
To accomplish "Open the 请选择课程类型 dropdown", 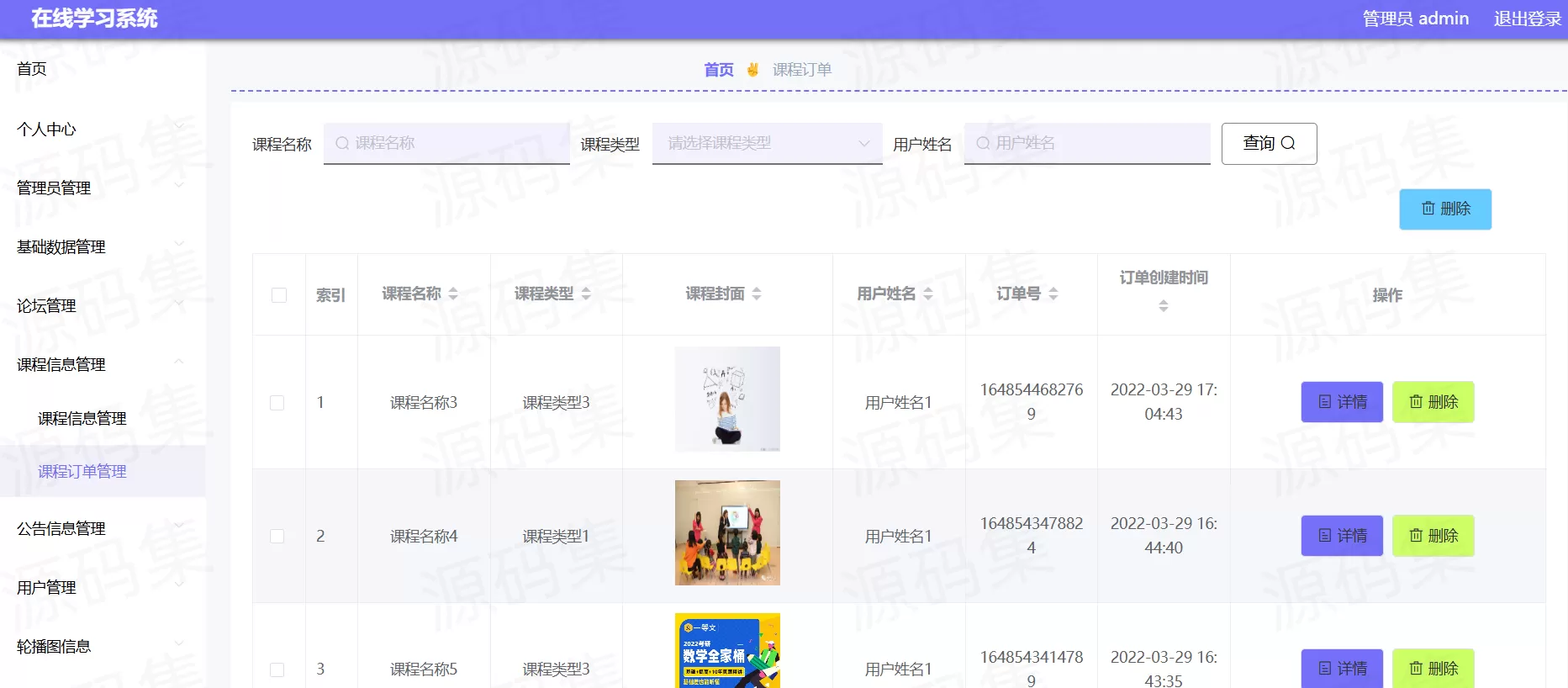I will 767,143.
